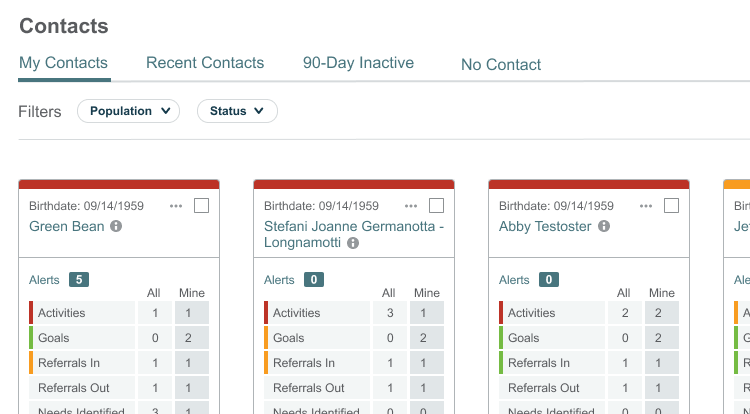This screenshot has width=750, height=414.
Task: Click Activities All value 3 on Stefani card
Action: (390, 313)
